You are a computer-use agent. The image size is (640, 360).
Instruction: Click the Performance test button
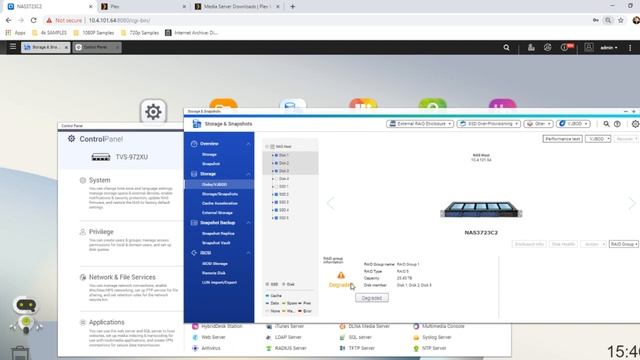(562, 139)
